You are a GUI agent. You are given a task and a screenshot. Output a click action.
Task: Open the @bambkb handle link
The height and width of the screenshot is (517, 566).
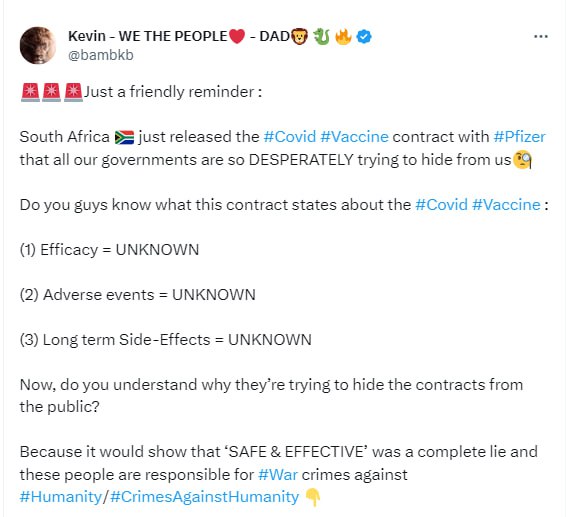pos(101,55)
